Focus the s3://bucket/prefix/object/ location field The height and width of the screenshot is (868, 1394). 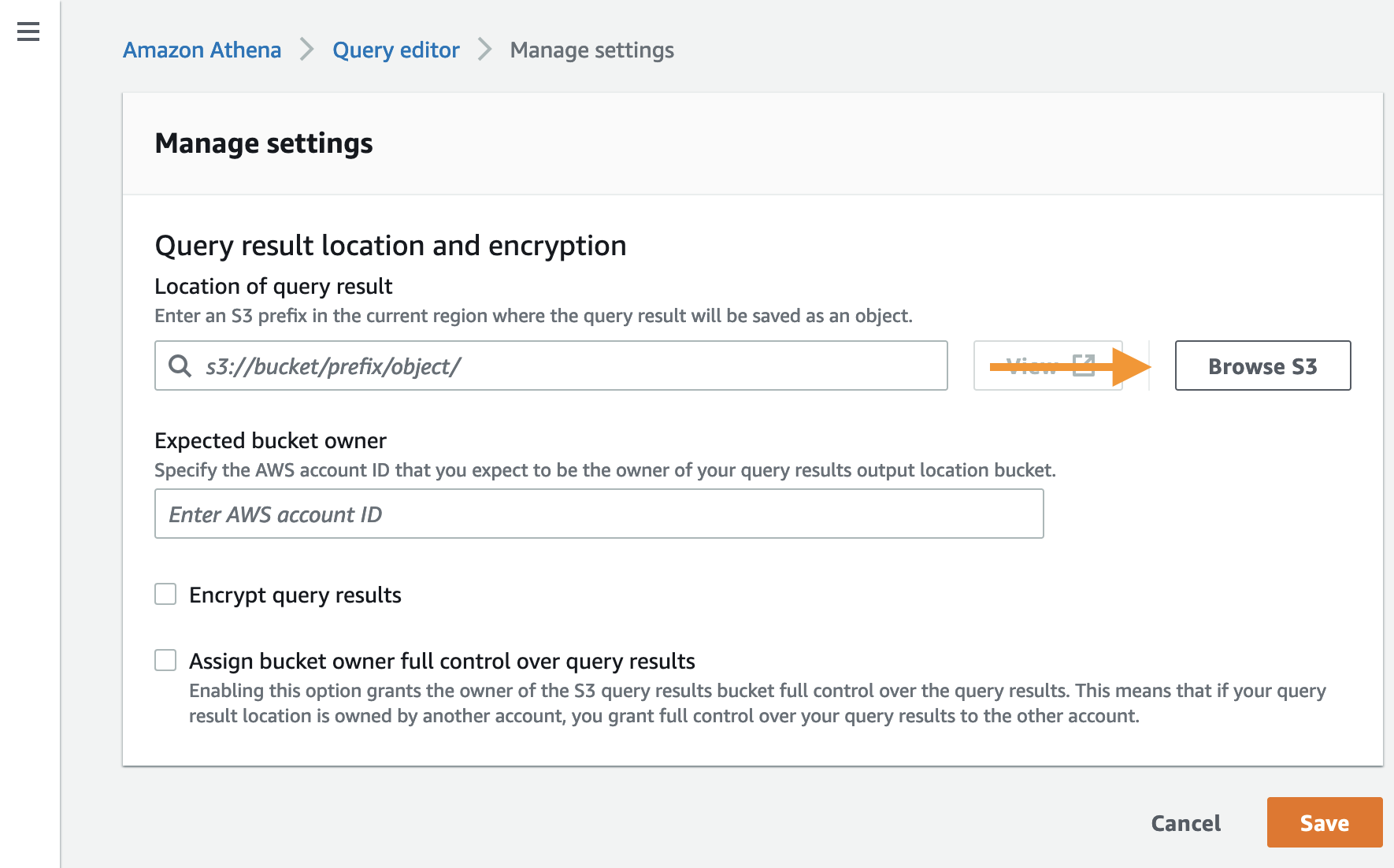click(x=567, y=365)
